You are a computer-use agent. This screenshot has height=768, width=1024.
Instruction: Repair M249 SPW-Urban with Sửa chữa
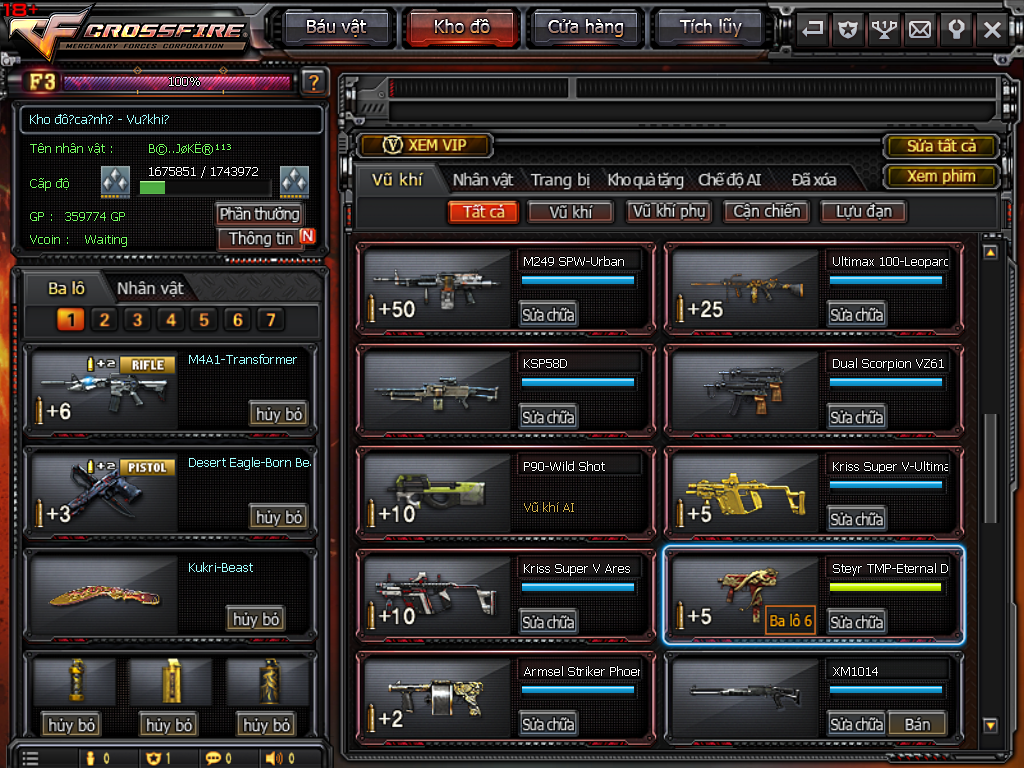point(548,315)
